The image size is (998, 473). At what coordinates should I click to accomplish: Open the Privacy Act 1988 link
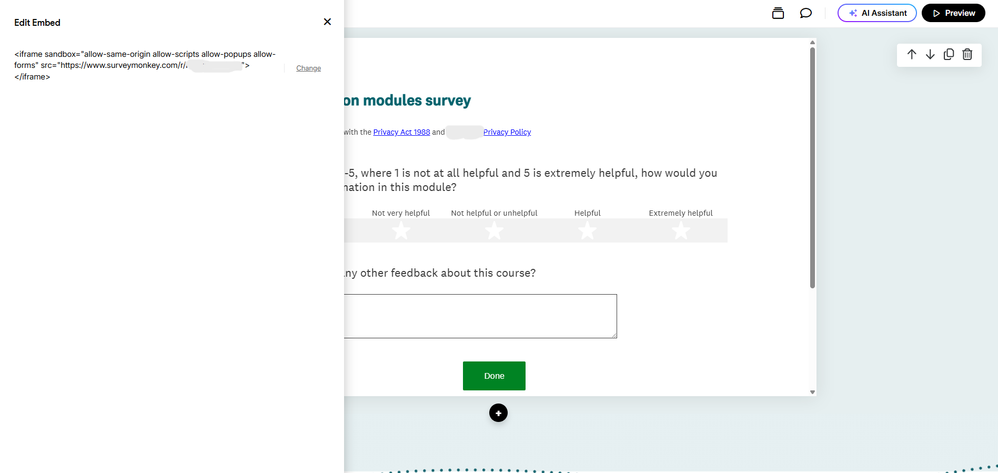pos(401,132)
